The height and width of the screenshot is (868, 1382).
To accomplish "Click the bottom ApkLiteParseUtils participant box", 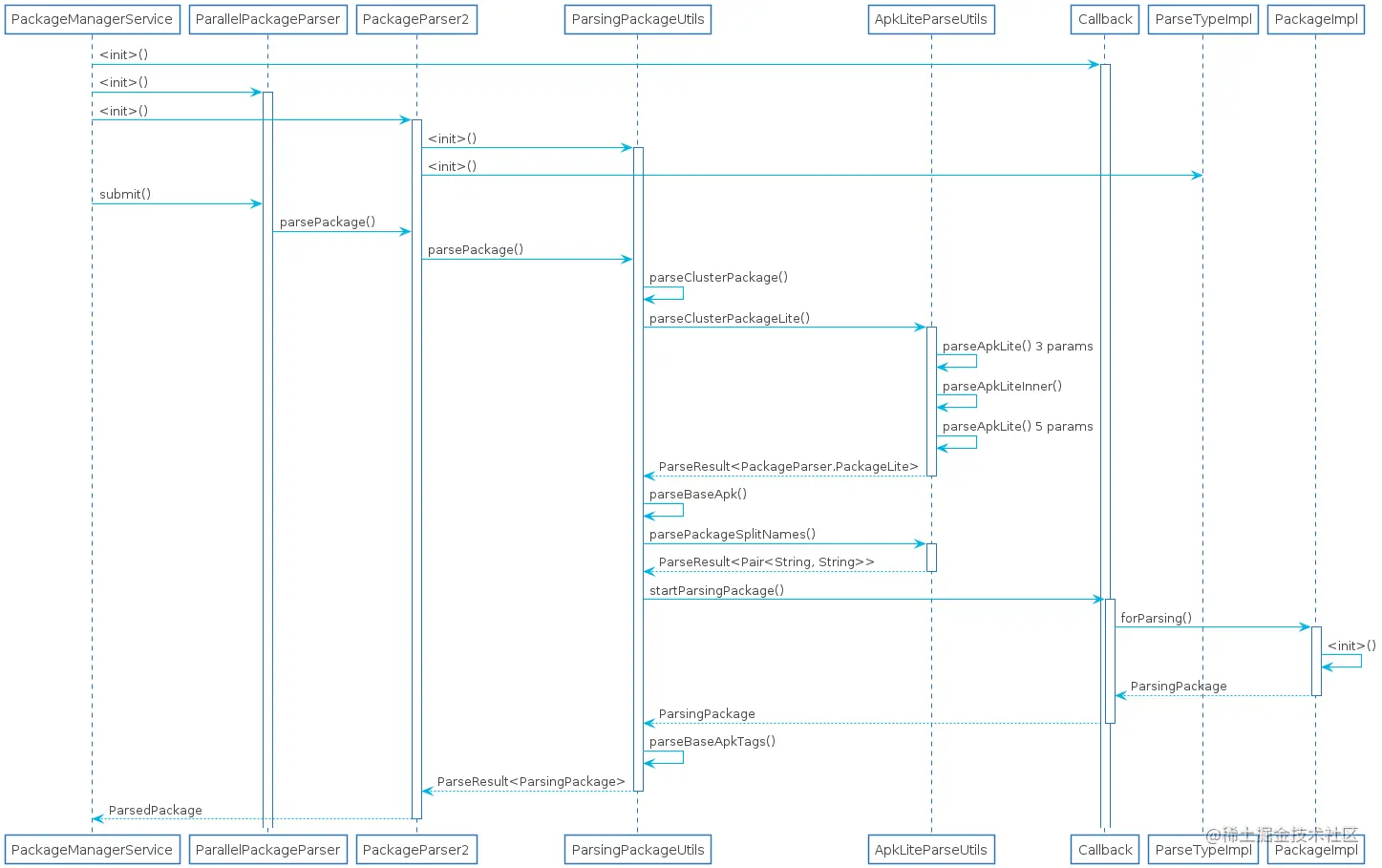I will (x=931, y=850).
